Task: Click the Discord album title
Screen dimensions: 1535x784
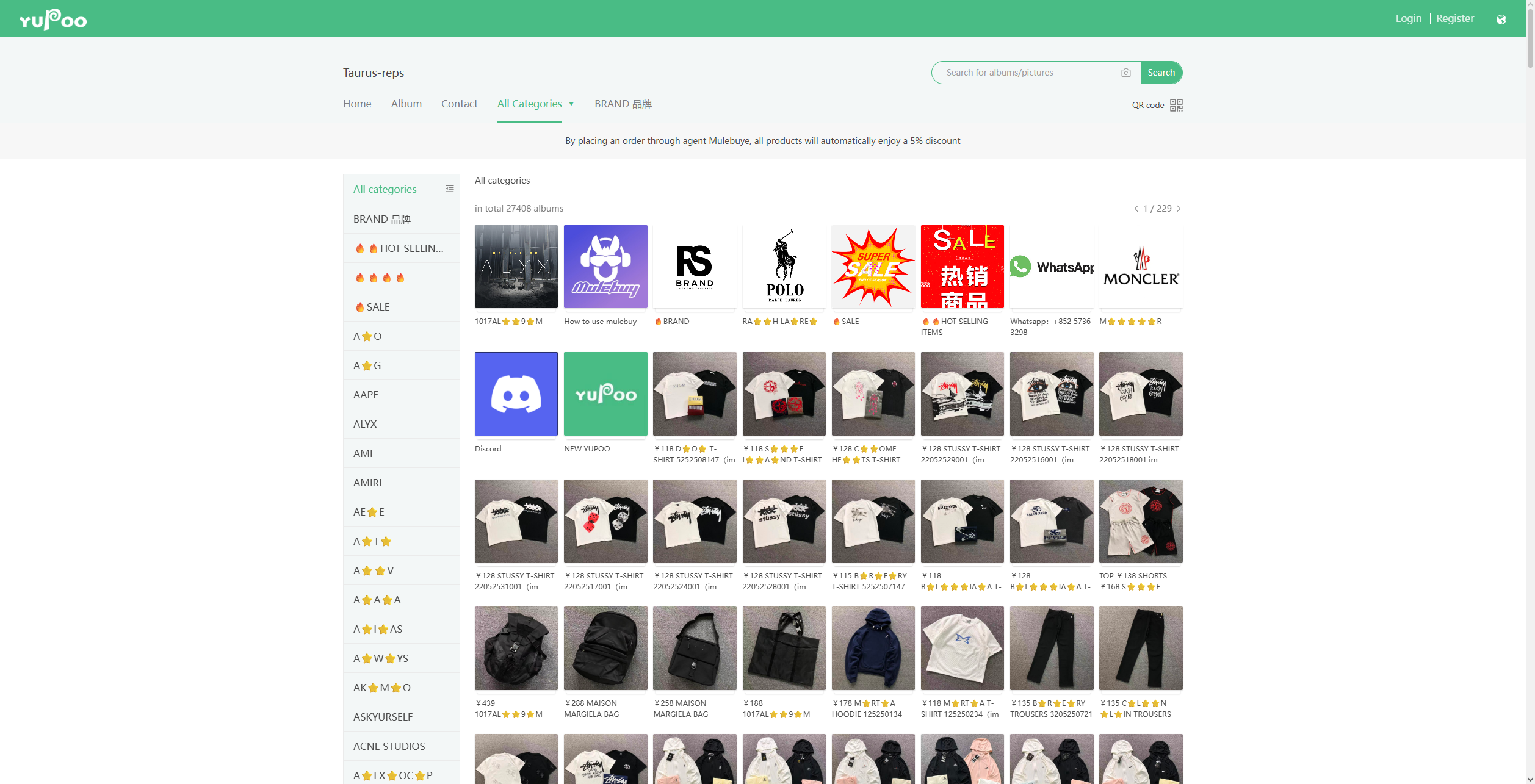Action: click(488, 449)
